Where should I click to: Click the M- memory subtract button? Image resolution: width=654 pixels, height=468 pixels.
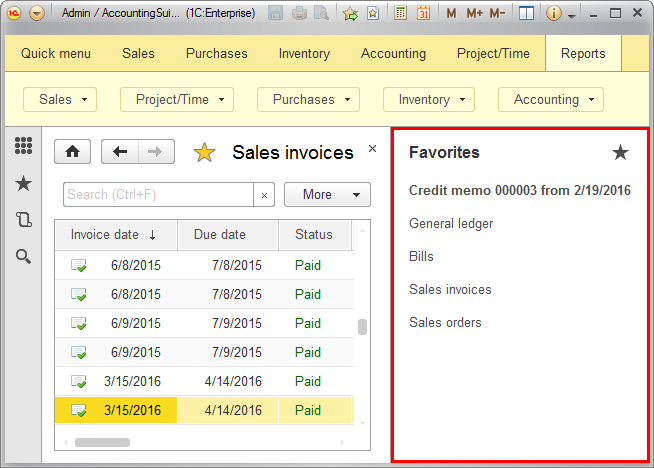click(x=497, y=13)
